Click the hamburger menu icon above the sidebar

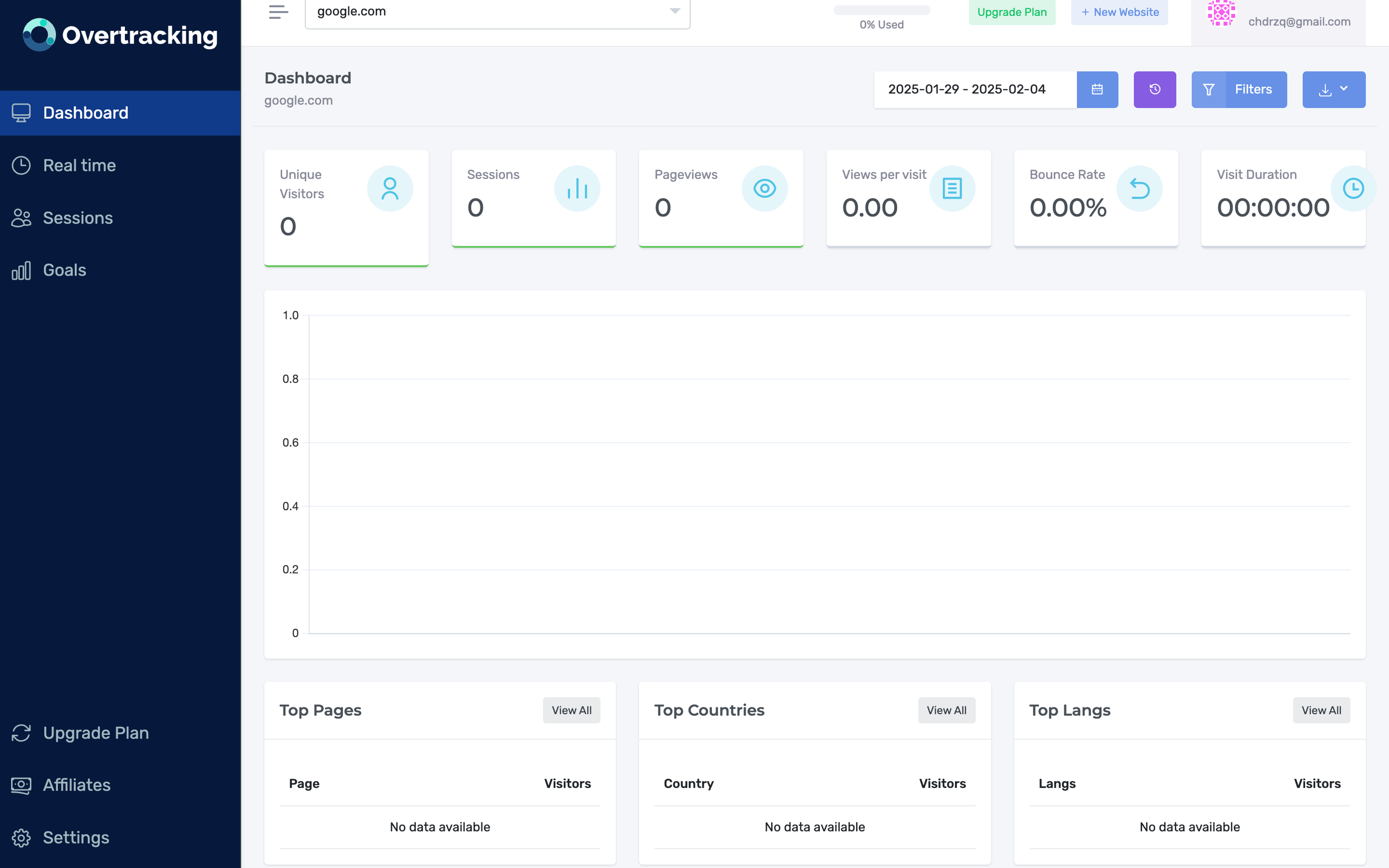[277, 12]
